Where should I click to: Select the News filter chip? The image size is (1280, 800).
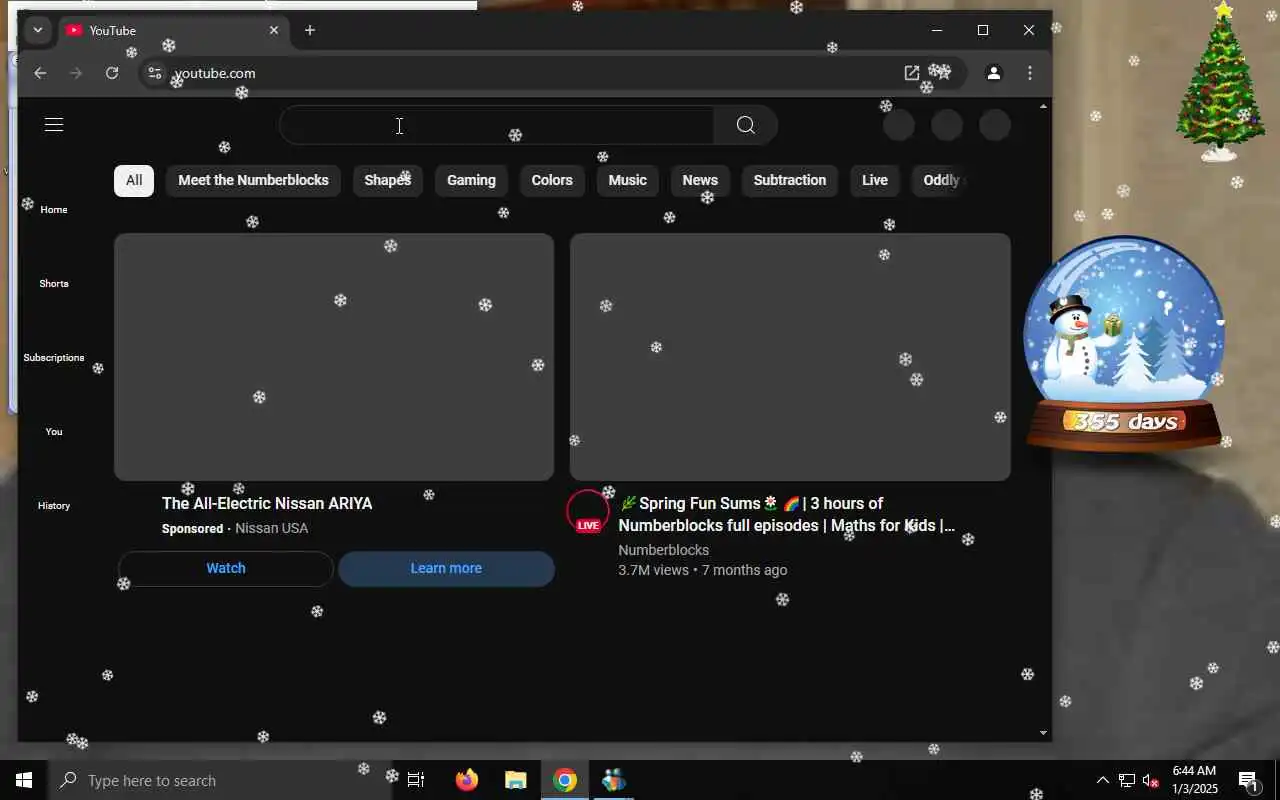point(700,180)
